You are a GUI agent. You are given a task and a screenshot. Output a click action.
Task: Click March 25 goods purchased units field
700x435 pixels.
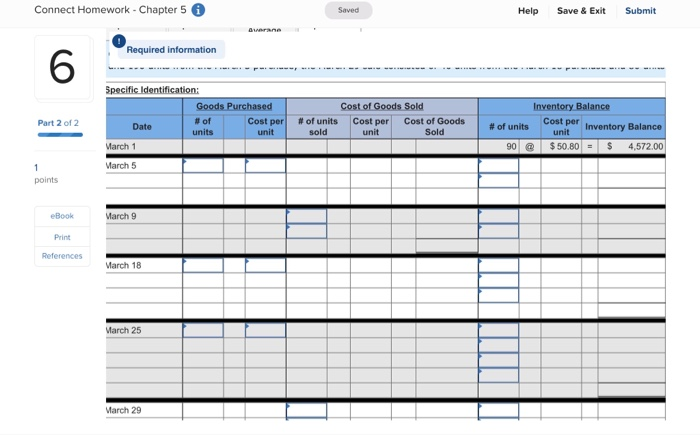(x=203, y=330)
